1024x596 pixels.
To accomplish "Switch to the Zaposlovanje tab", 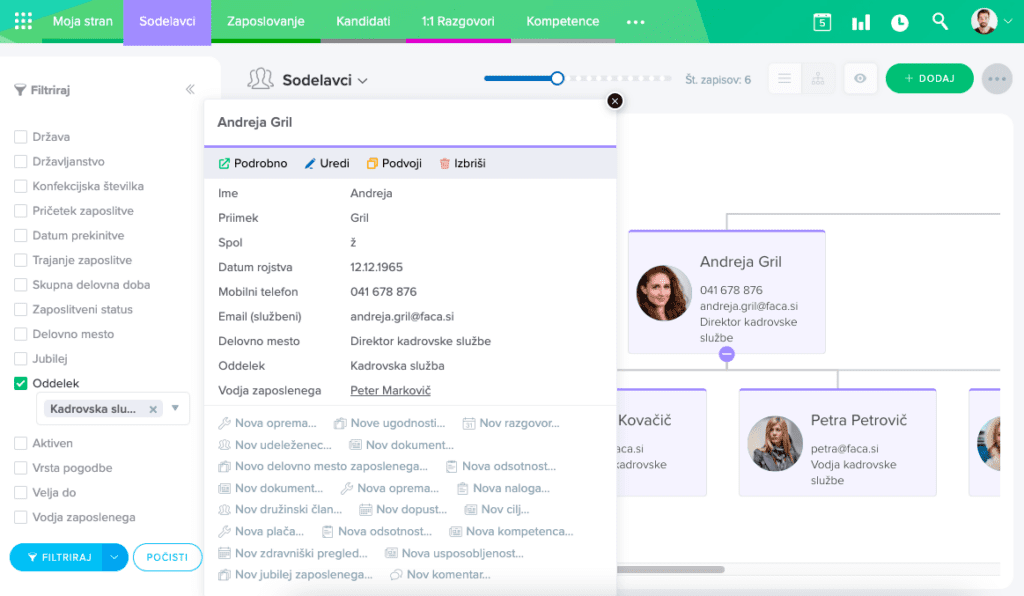I will click(x=265, y=21).
